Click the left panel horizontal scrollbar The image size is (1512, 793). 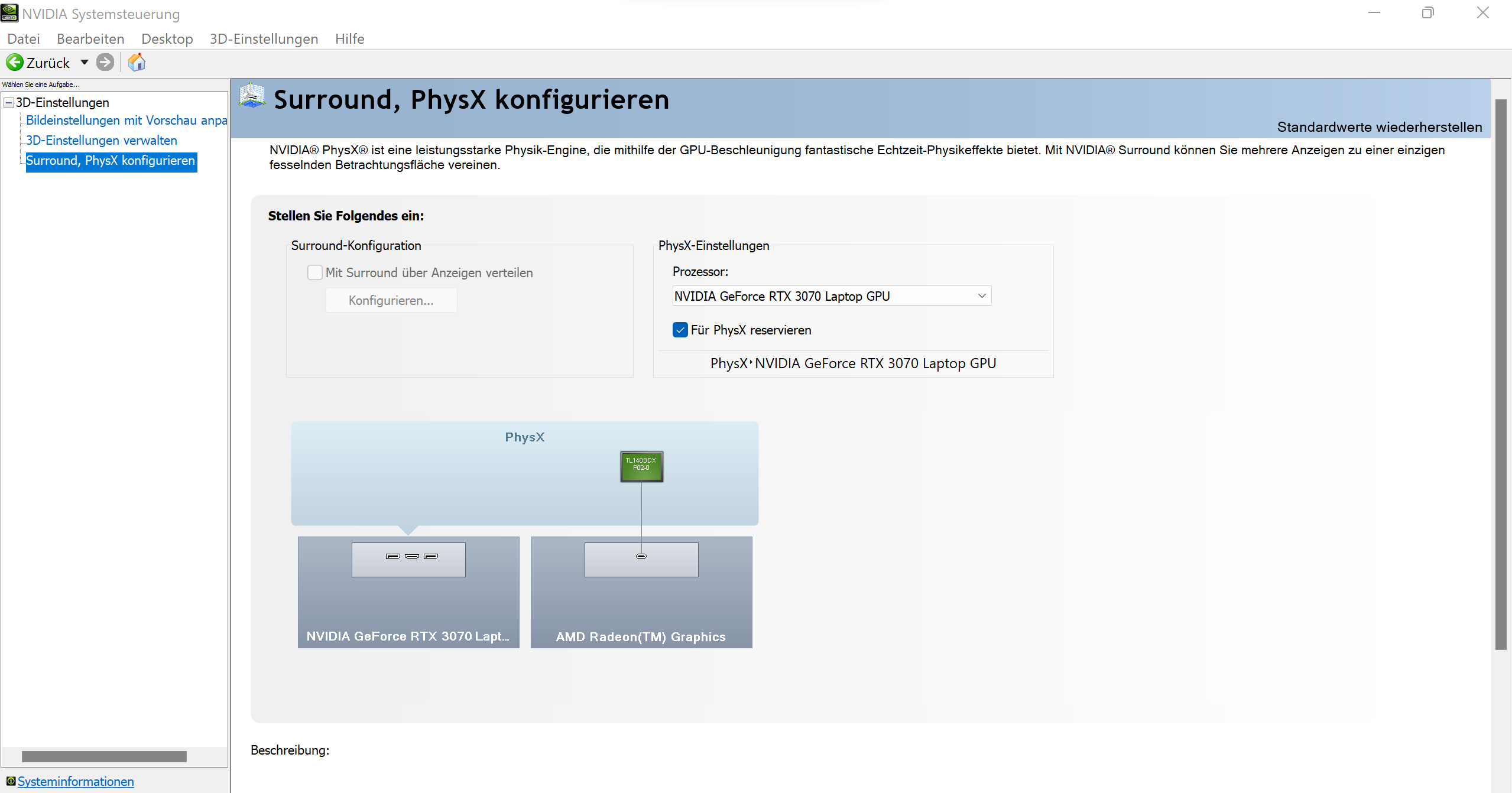pos(104,756)
